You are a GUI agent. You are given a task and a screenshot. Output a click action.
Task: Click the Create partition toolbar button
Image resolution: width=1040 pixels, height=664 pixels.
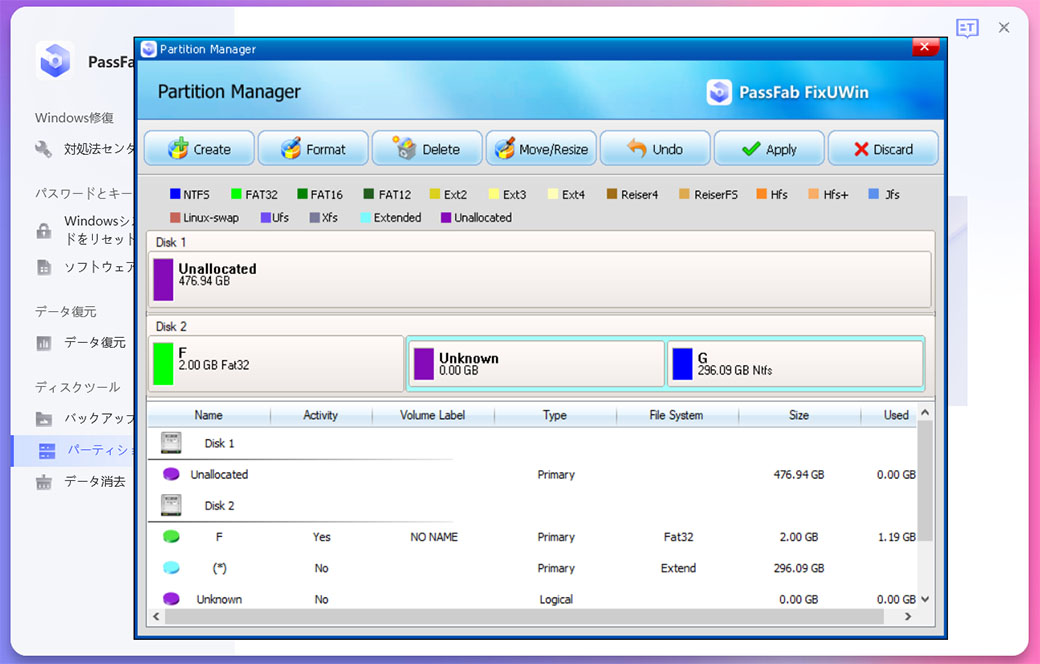(199, 149)
